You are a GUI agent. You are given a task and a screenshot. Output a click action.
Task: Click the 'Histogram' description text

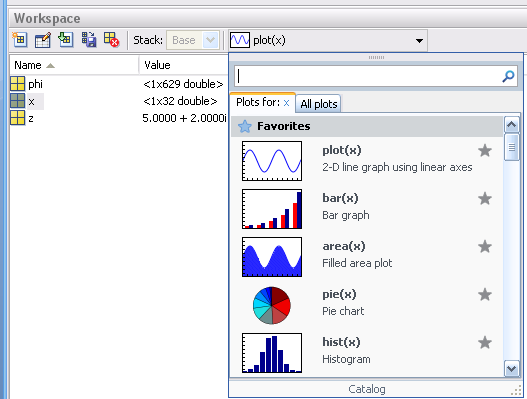pos(346,359)
